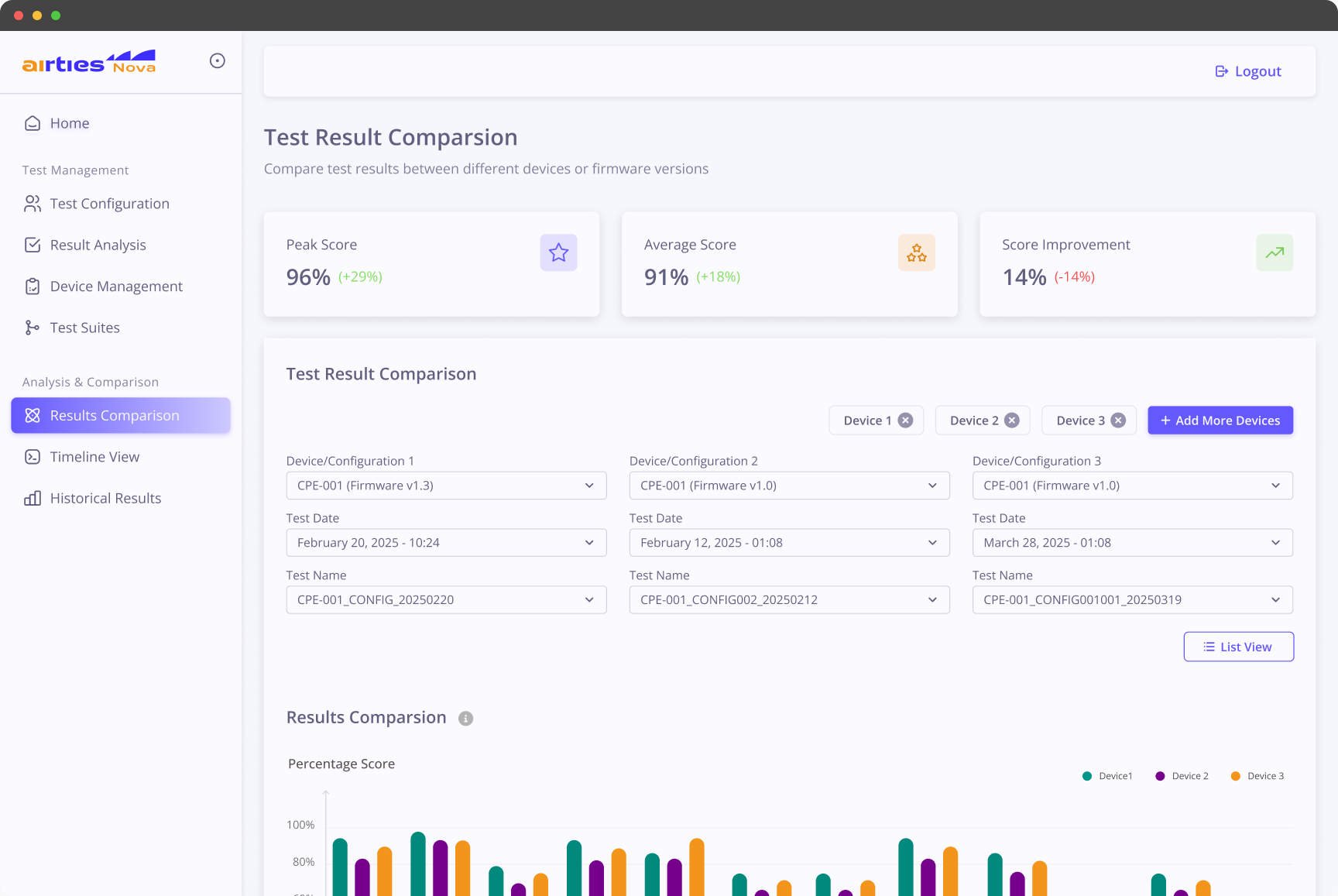Click the Test Suites branch icon
This screenshot has width=1338, height=896.
(x=33, y=328)
